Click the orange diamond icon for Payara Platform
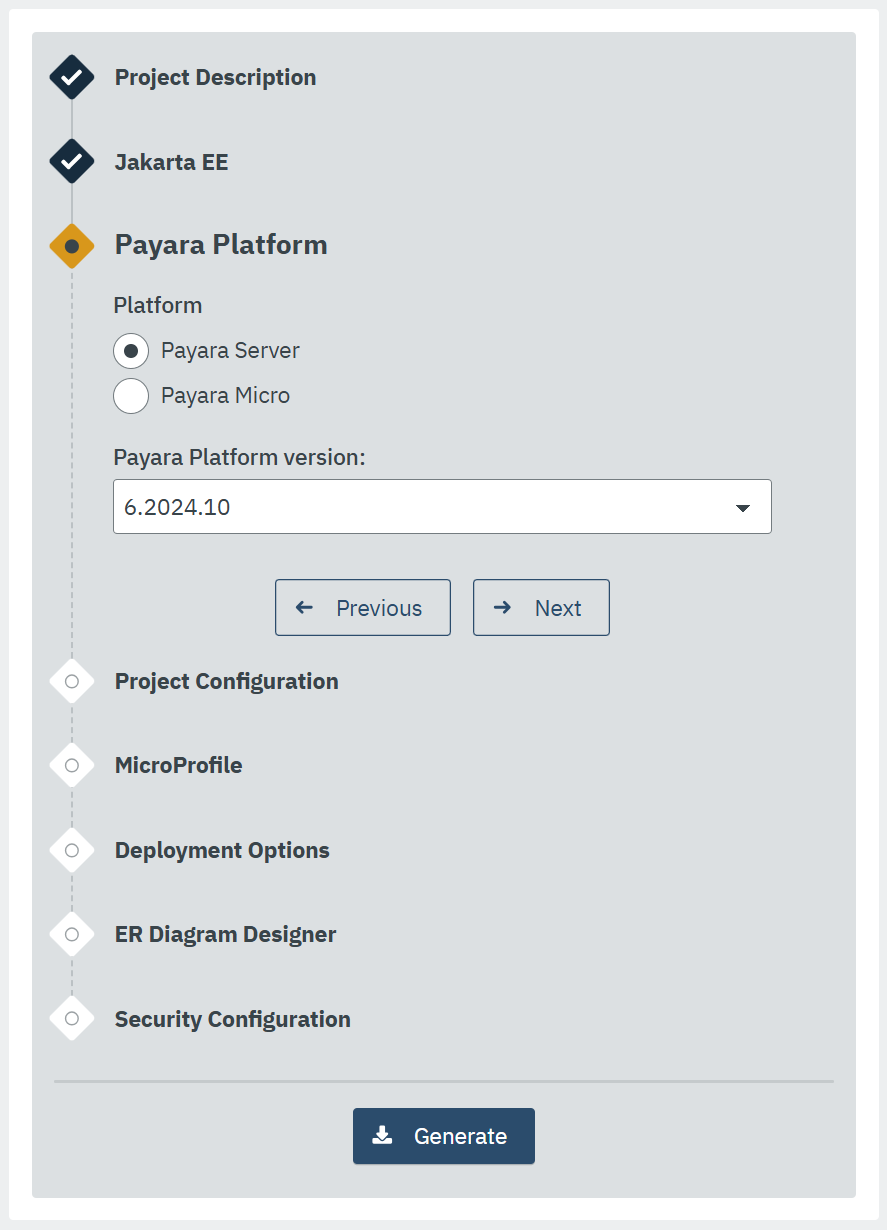Image resolution: width=887 pixels, height=1230 pixels. tap(71, 245)
